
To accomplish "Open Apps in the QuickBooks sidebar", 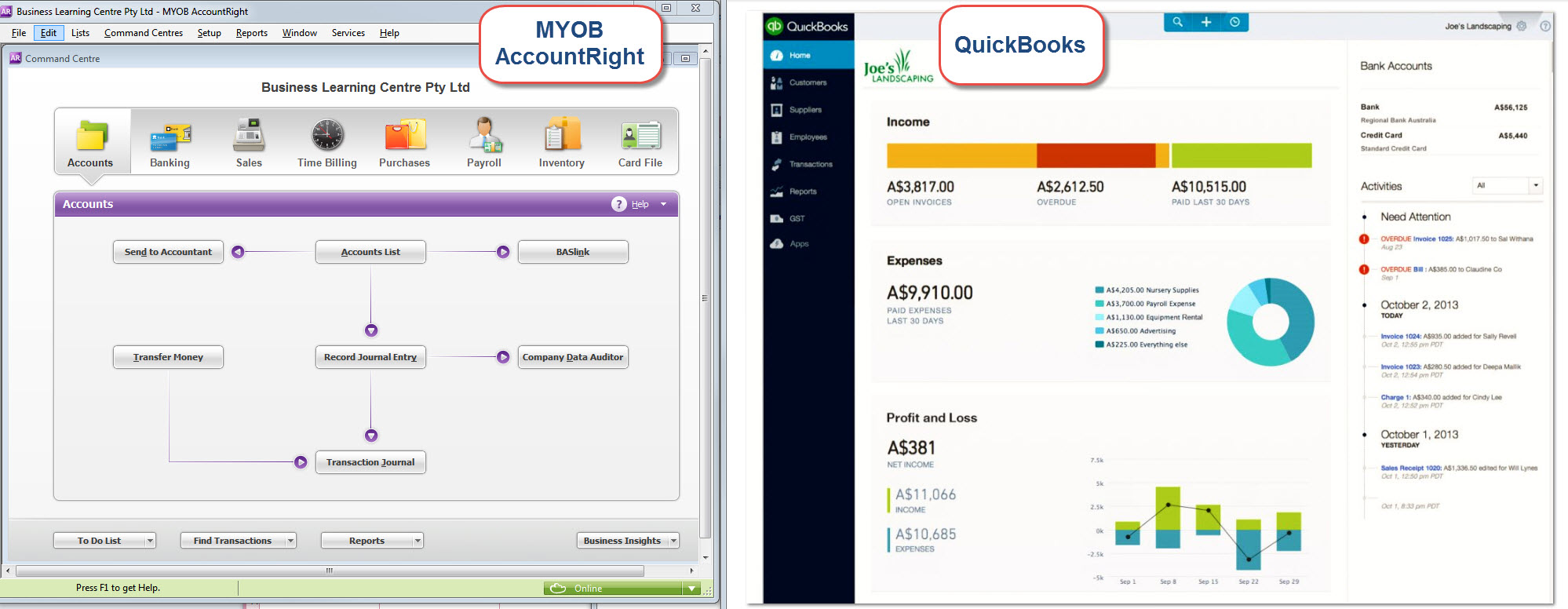I will click(x=808, y=244).
